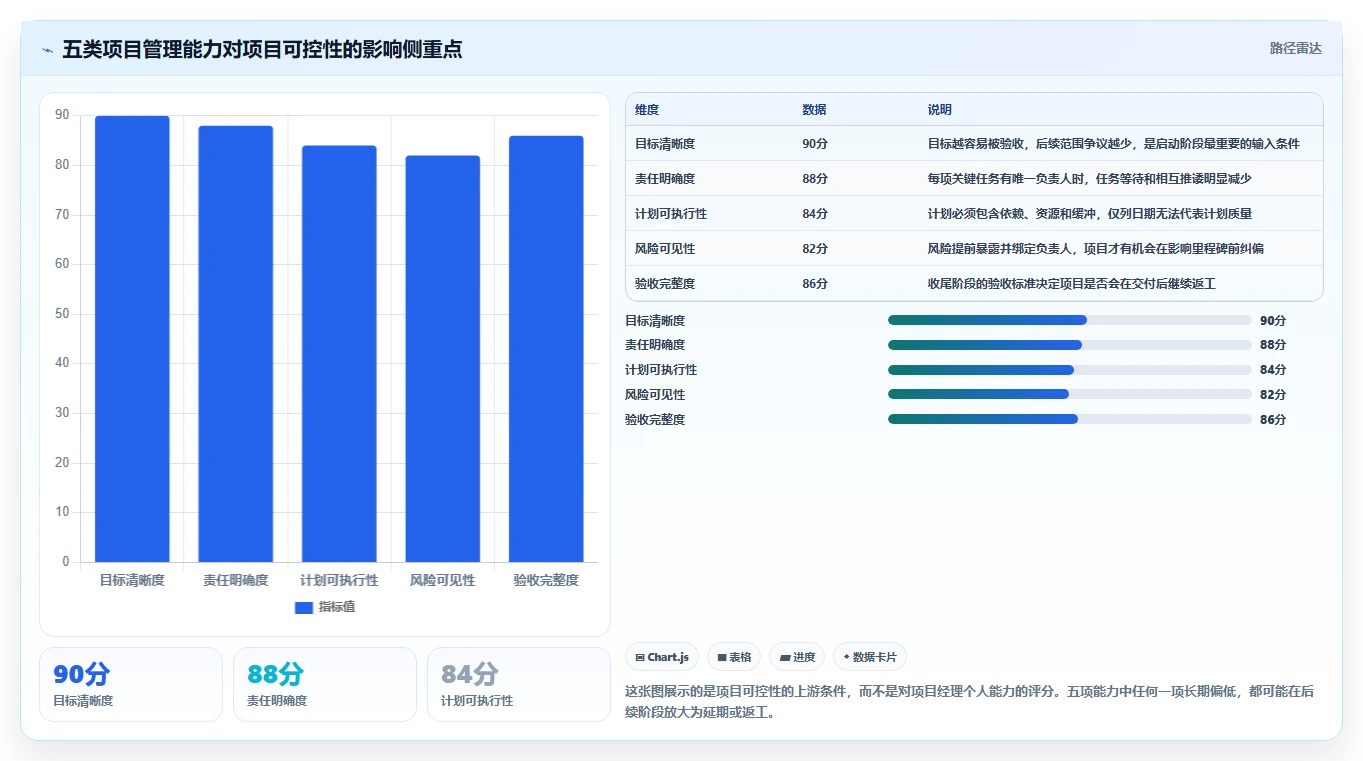1363x761 pixels.
Task: Click the 验收完整度 progress bar
Action: (1070, 419)
